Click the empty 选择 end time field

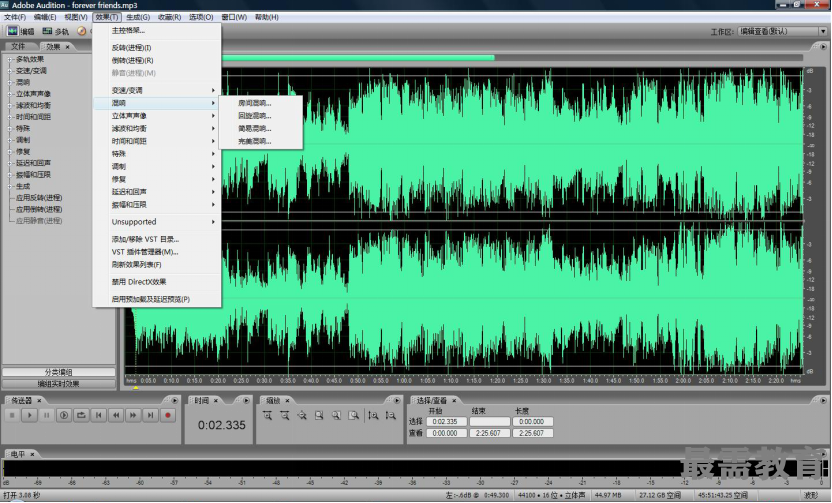tap(490, 422)
